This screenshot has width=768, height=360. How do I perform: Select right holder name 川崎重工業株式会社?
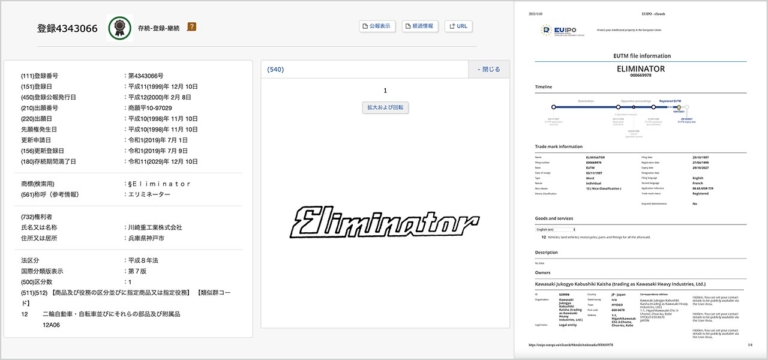pos(155,228)
